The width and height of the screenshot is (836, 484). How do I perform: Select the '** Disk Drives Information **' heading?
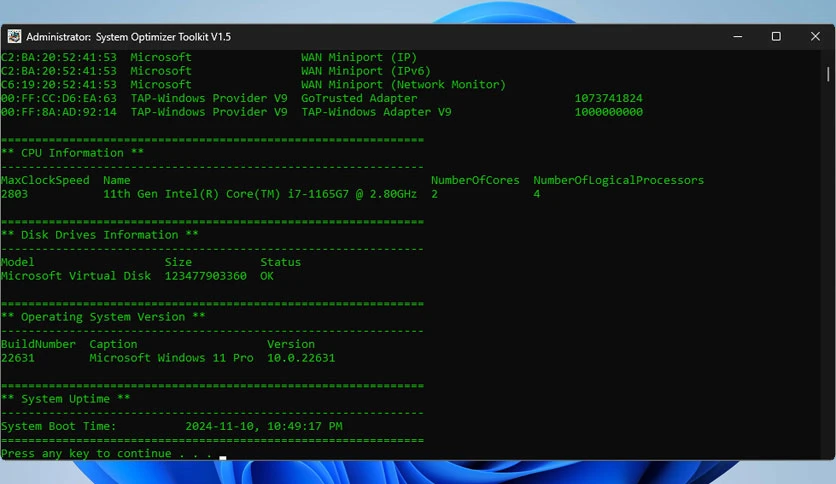100,235
